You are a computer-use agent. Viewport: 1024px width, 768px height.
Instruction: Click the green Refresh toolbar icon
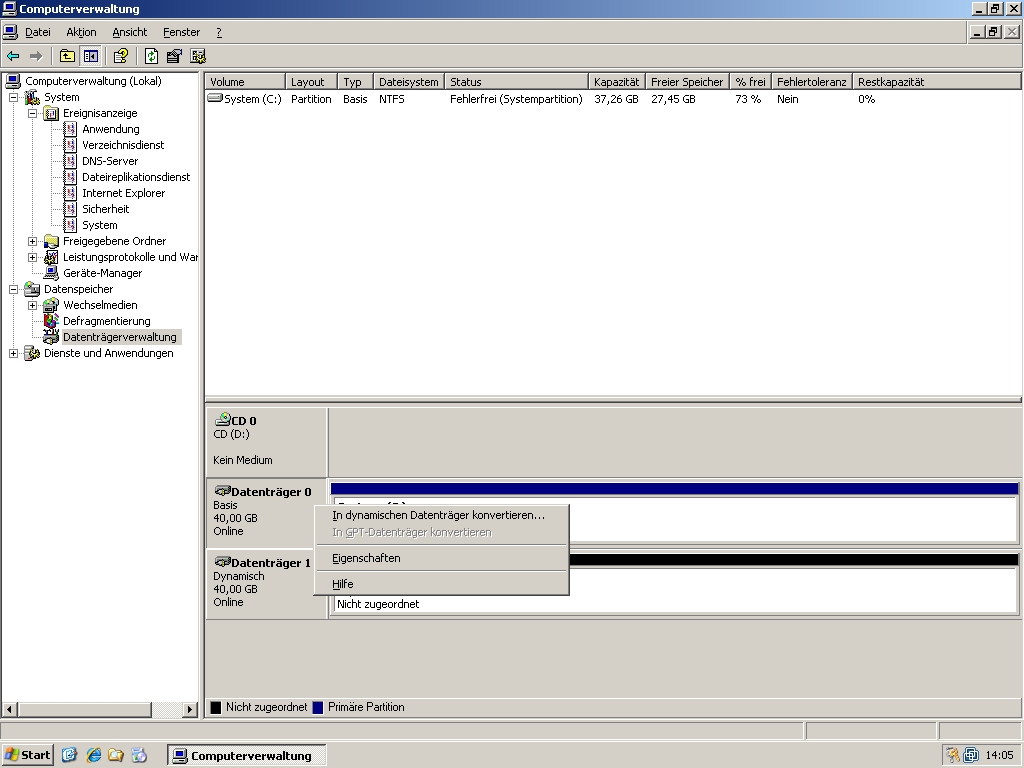tap(151, 56)
